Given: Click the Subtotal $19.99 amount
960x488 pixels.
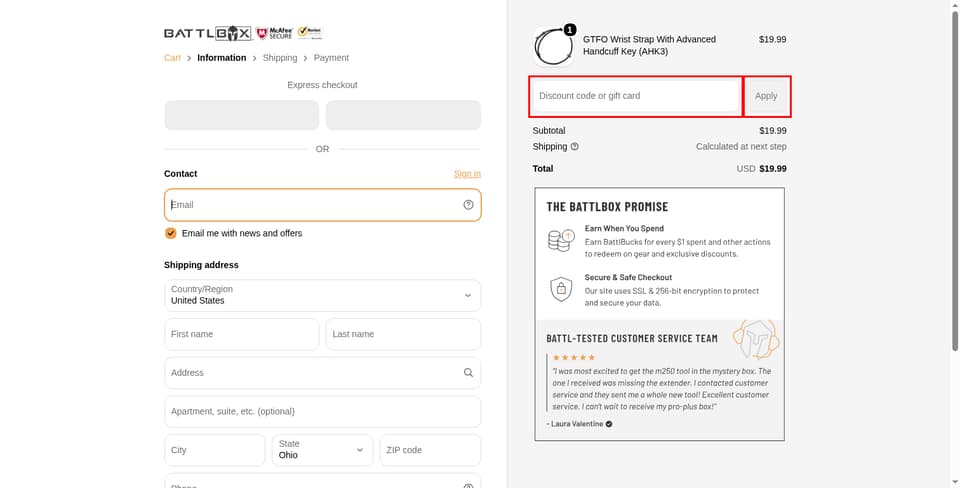Looking at the screenshot, I should [773, 130].
